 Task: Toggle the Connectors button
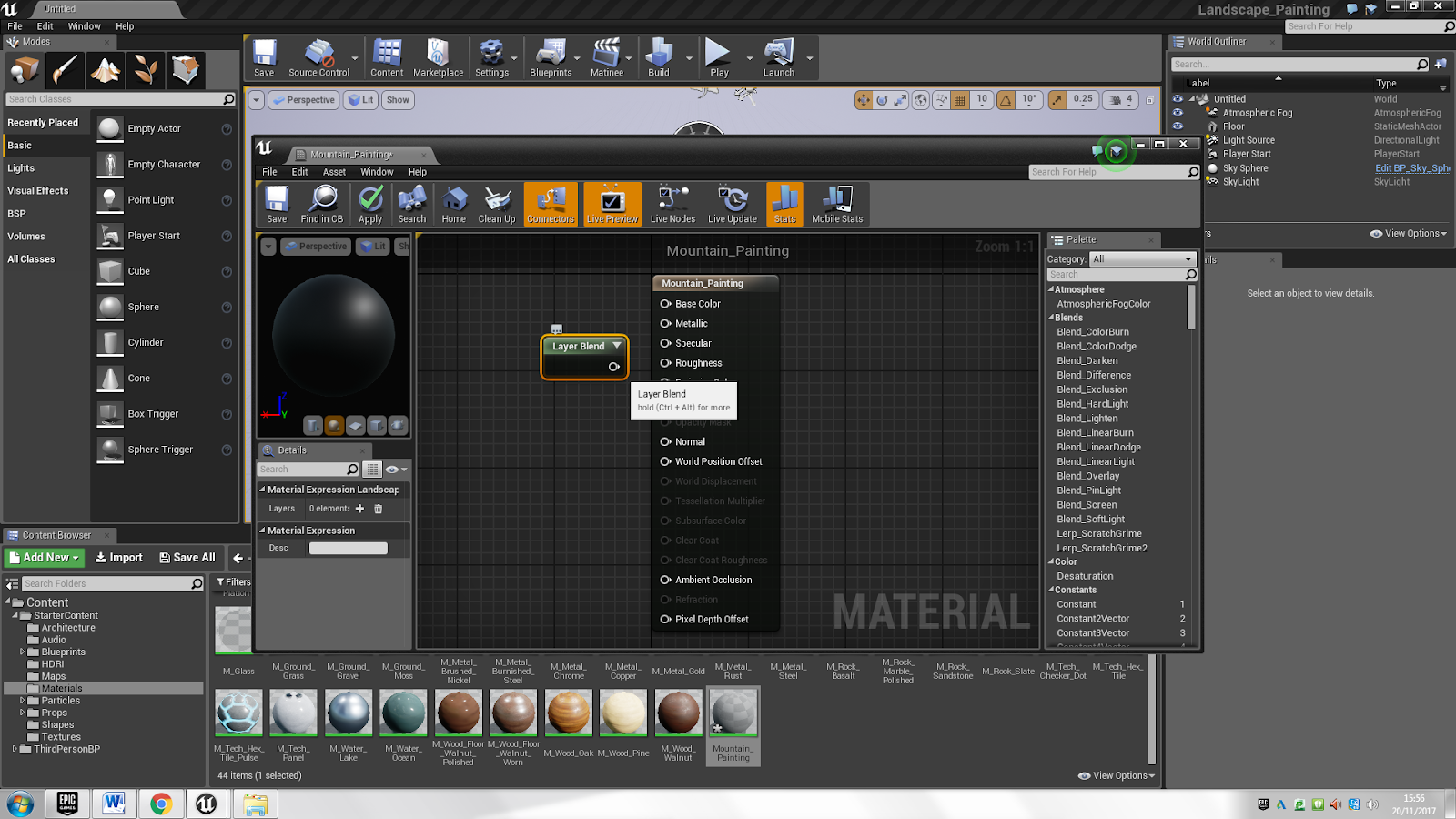point(551,204)
